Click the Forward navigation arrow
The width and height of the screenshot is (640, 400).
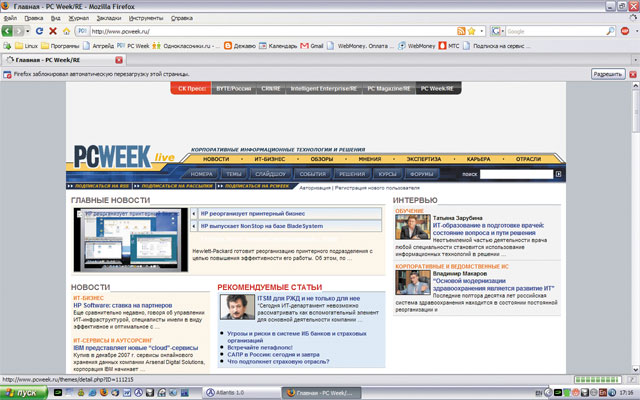coord(18,31)
